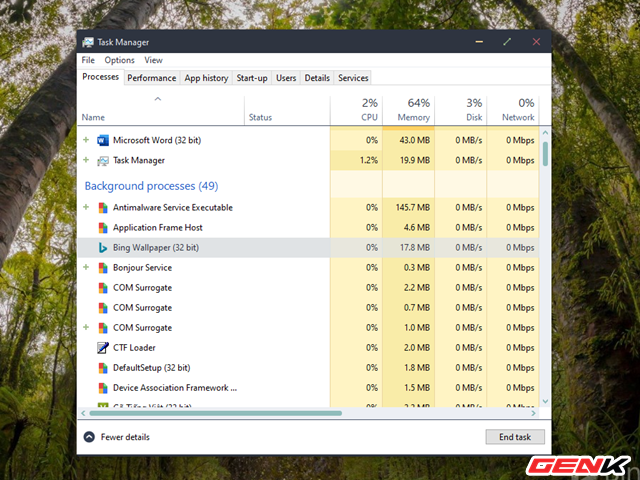Click the horizontal scrollbar thumb
This screenshot has width=640, height=480.
215,413
